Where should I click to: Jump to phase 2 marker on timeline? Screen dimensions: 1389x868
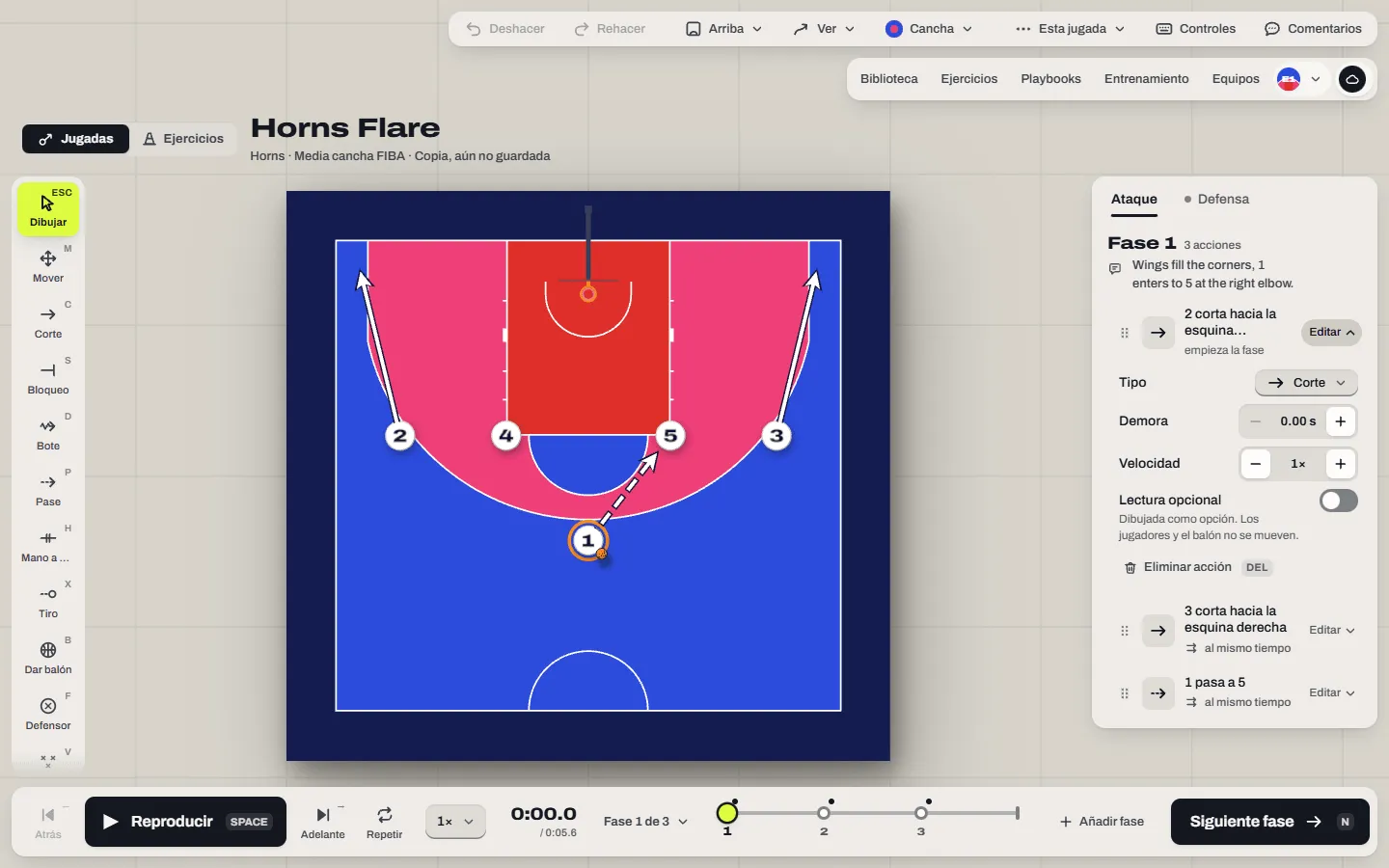[x=824, y=813]
